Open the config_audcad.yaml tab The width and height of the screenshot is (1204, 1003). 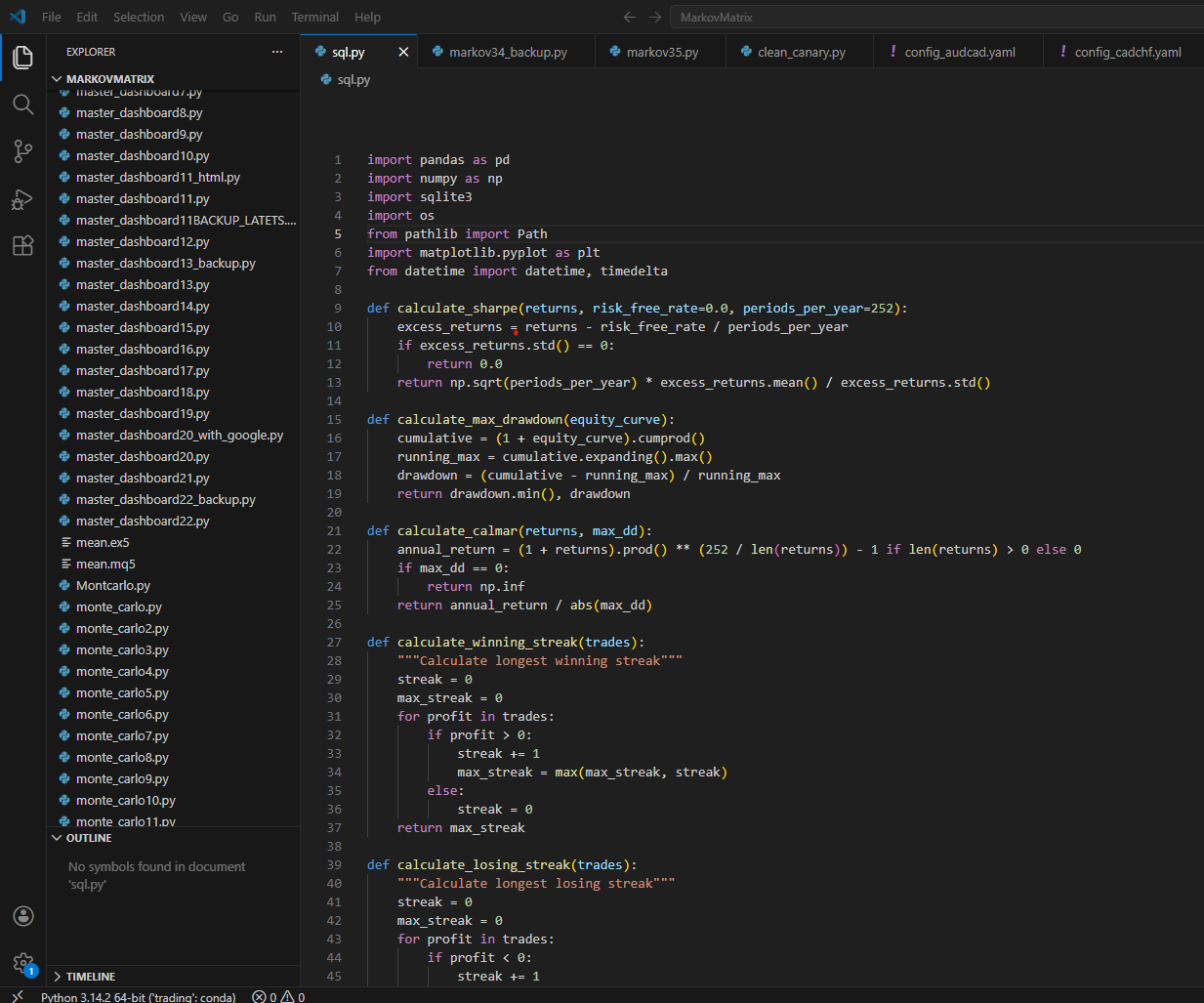(959, 52)
